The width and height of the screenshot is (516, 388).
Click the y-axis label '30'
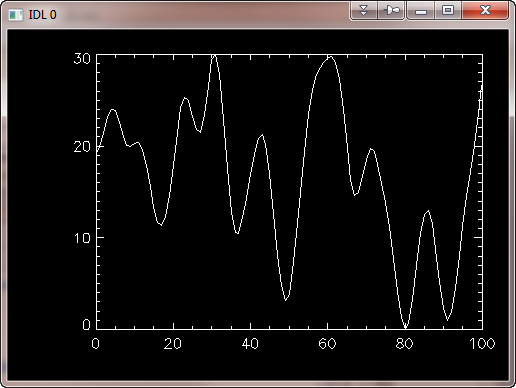coord(82,59)
